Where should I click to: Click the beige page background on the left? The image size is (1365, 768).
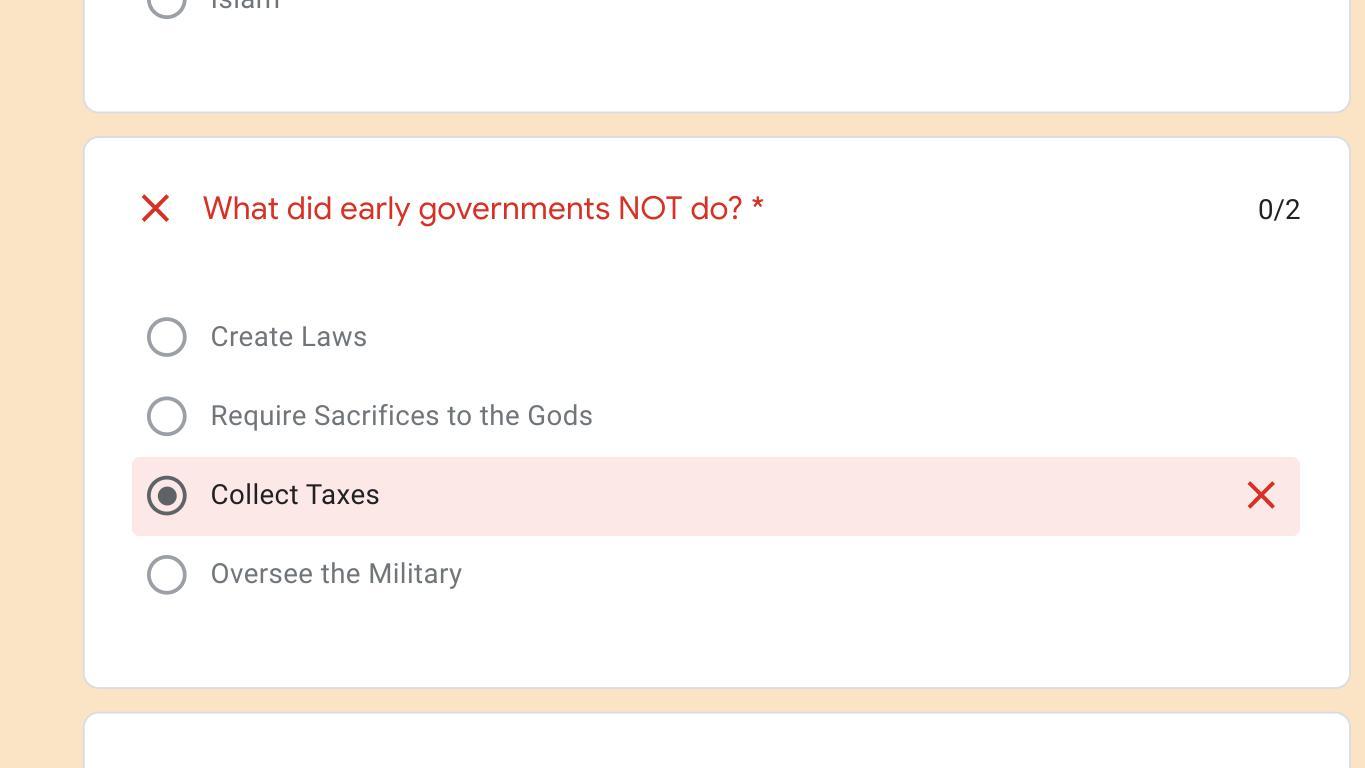click(40, 400)
